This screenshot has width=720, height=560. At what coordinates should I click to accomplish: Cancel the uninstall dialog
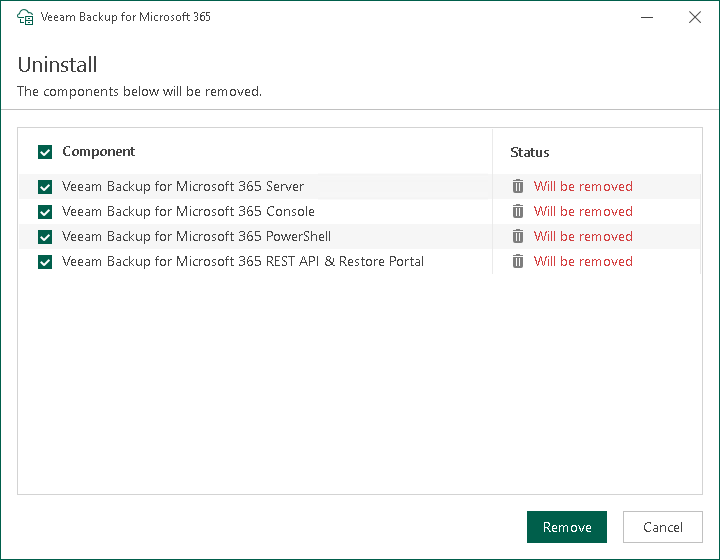pyautogui.click(x=662, y=527)
